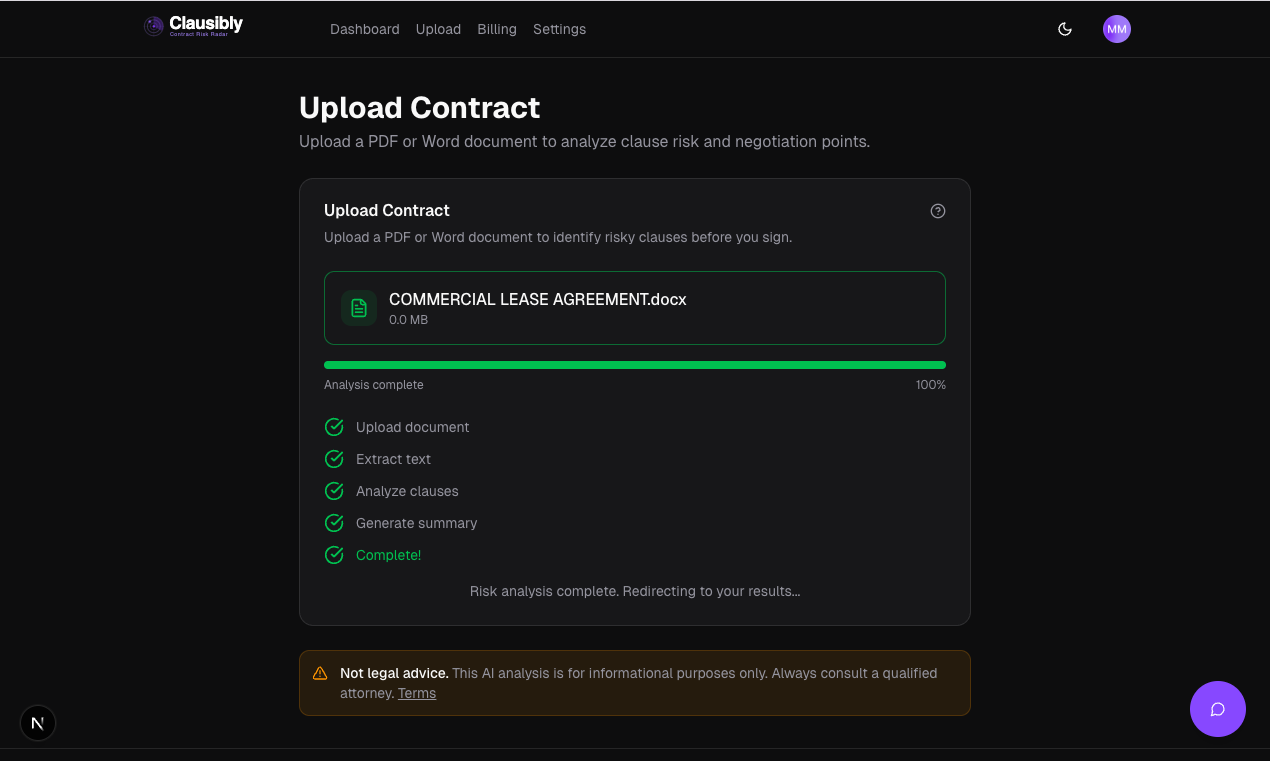Screen dimensions: 1270x761
Task: Click the orange warning triangle icon
Action: click(320, 673)
